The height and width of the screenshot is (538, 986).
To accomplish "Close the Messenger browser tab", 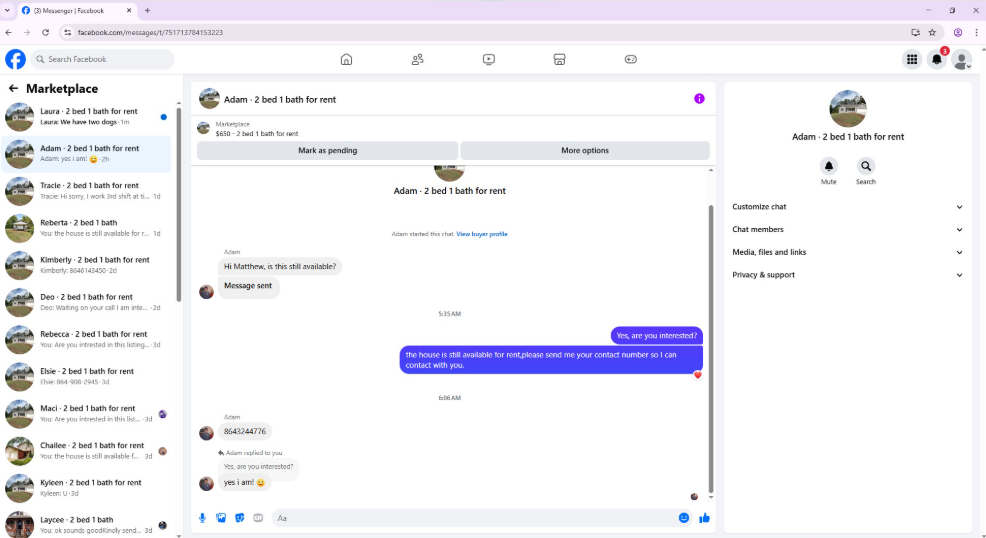I will [129, 11].
